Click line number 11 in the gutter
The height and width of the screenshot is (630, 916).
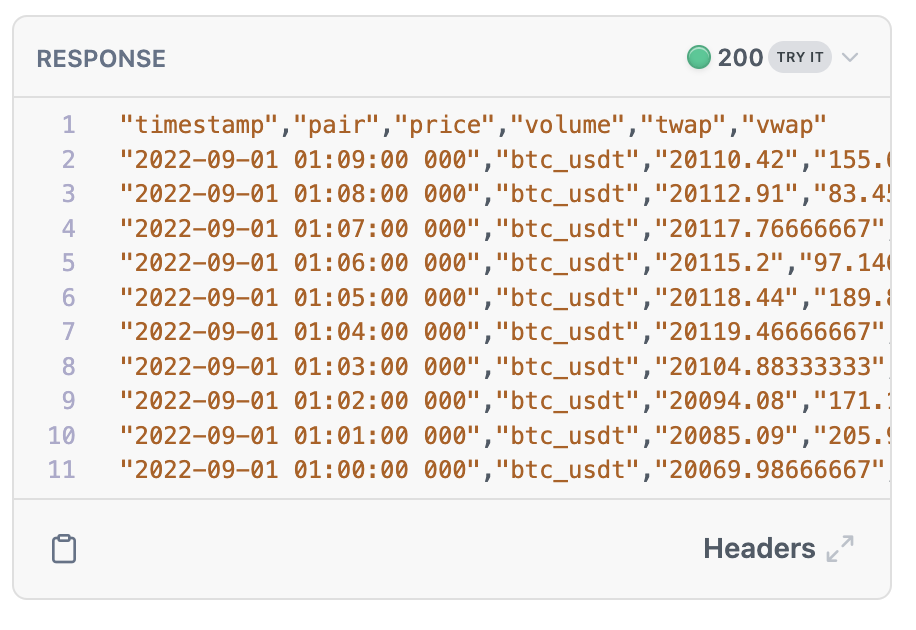click(62, 469)
